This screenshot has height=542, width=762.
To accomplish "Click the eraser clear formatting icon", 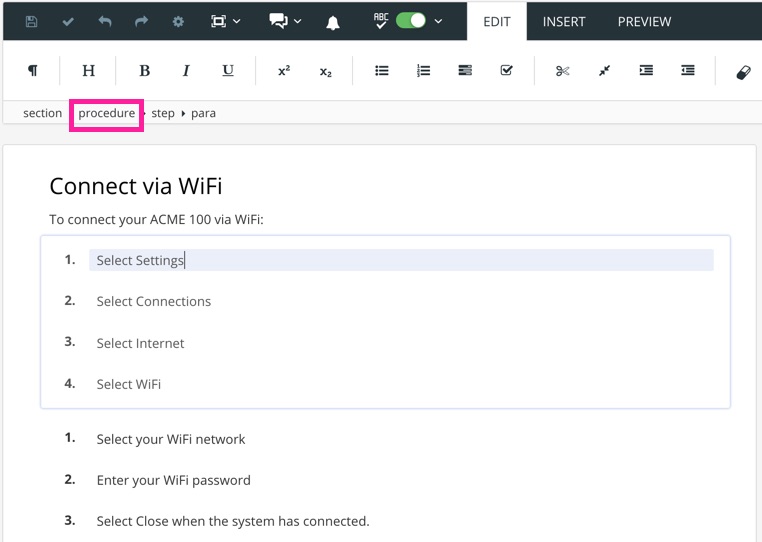I will 743,71.
